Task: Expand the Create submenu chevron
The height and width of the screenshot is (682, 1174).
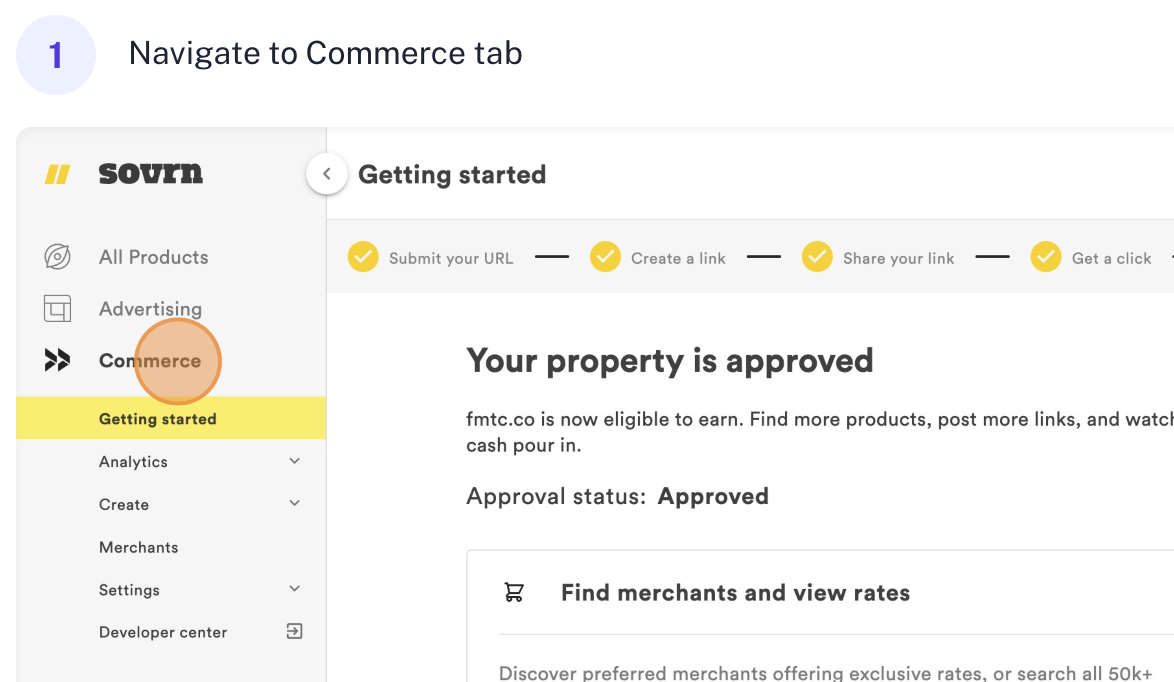Action: point(294,504)
